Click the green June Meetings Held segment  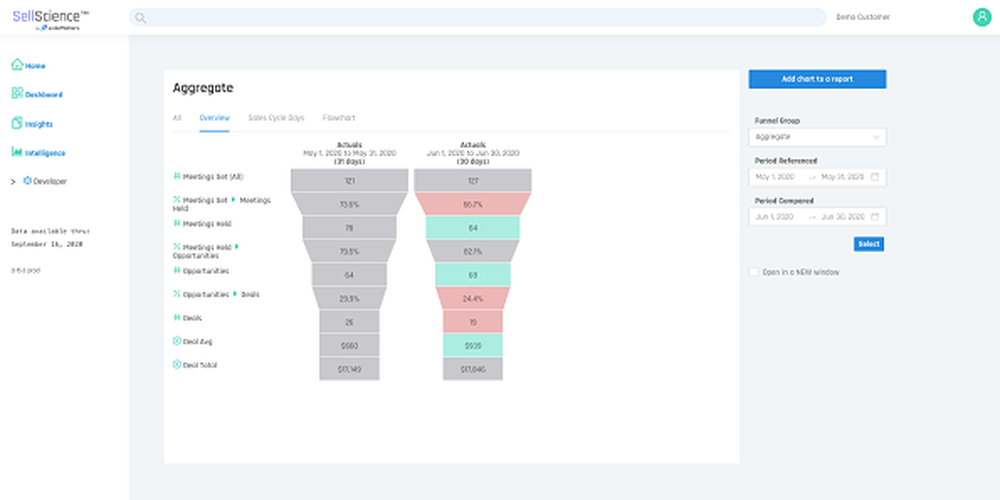[x=473, y=228]
